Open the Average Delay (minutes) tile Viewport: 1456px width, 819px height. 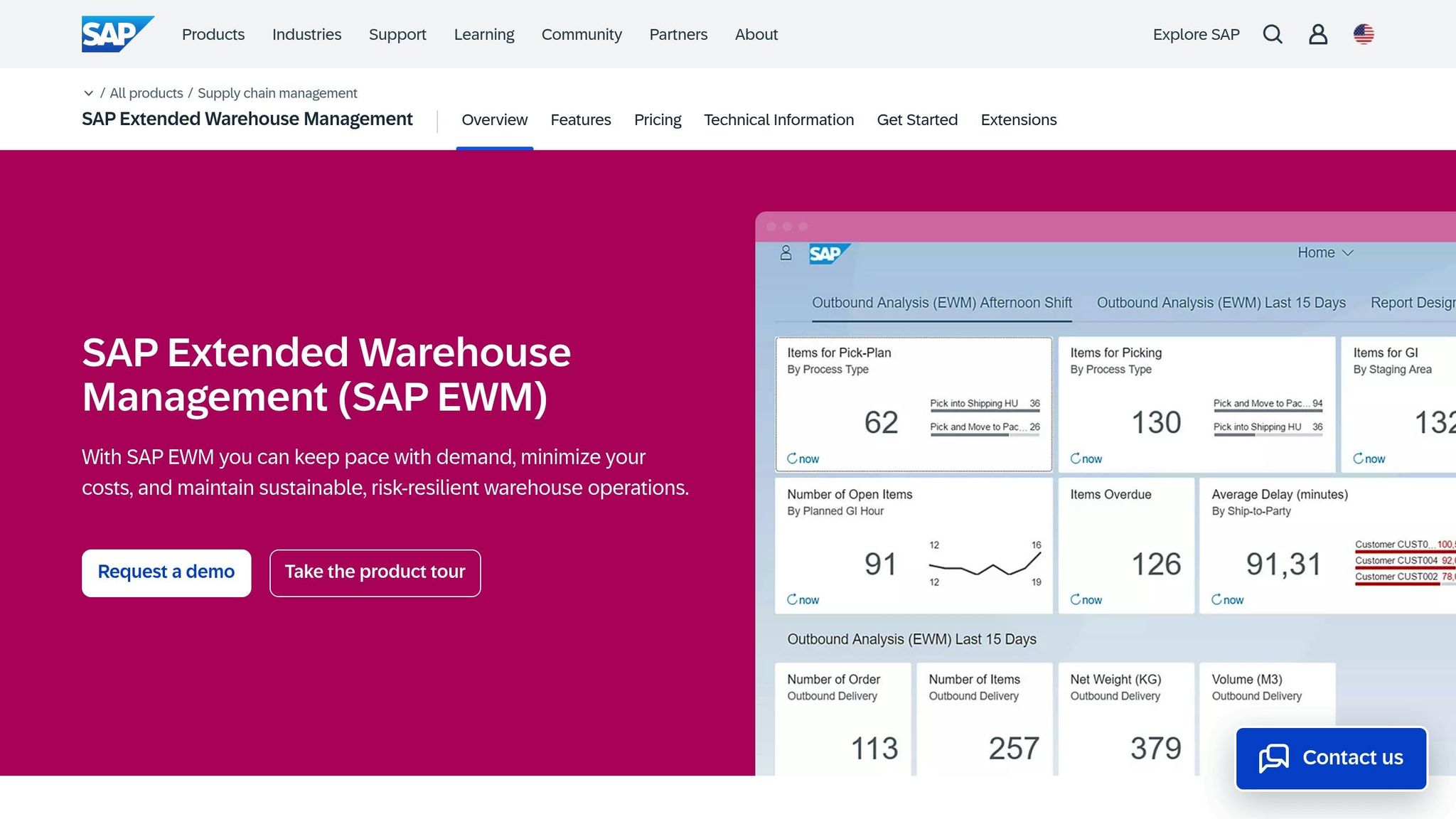[1328, 545]
